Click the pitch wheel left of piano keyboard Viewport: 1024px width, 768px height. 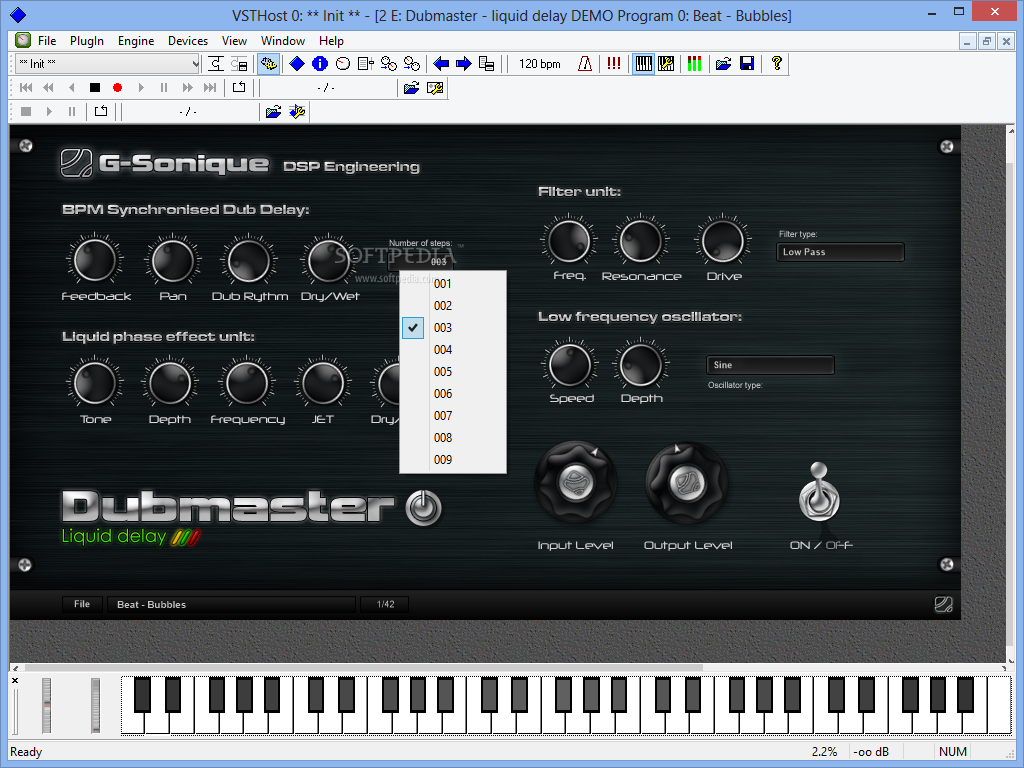pos(46,705)
